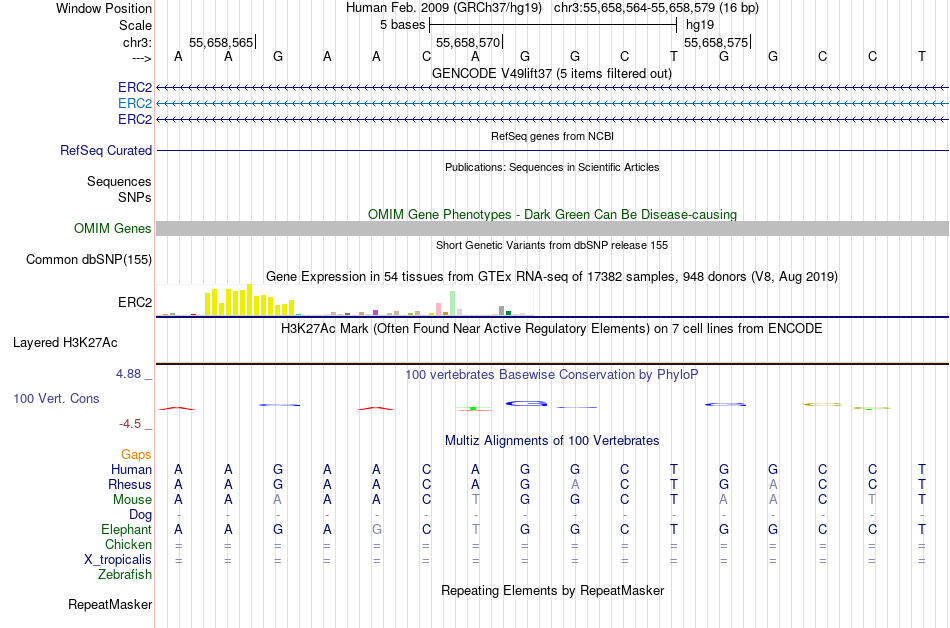This screenshot has width=950, height=628.
Task: Select the X_tropicalis alignment row label
Action: (x=118, y=560)
